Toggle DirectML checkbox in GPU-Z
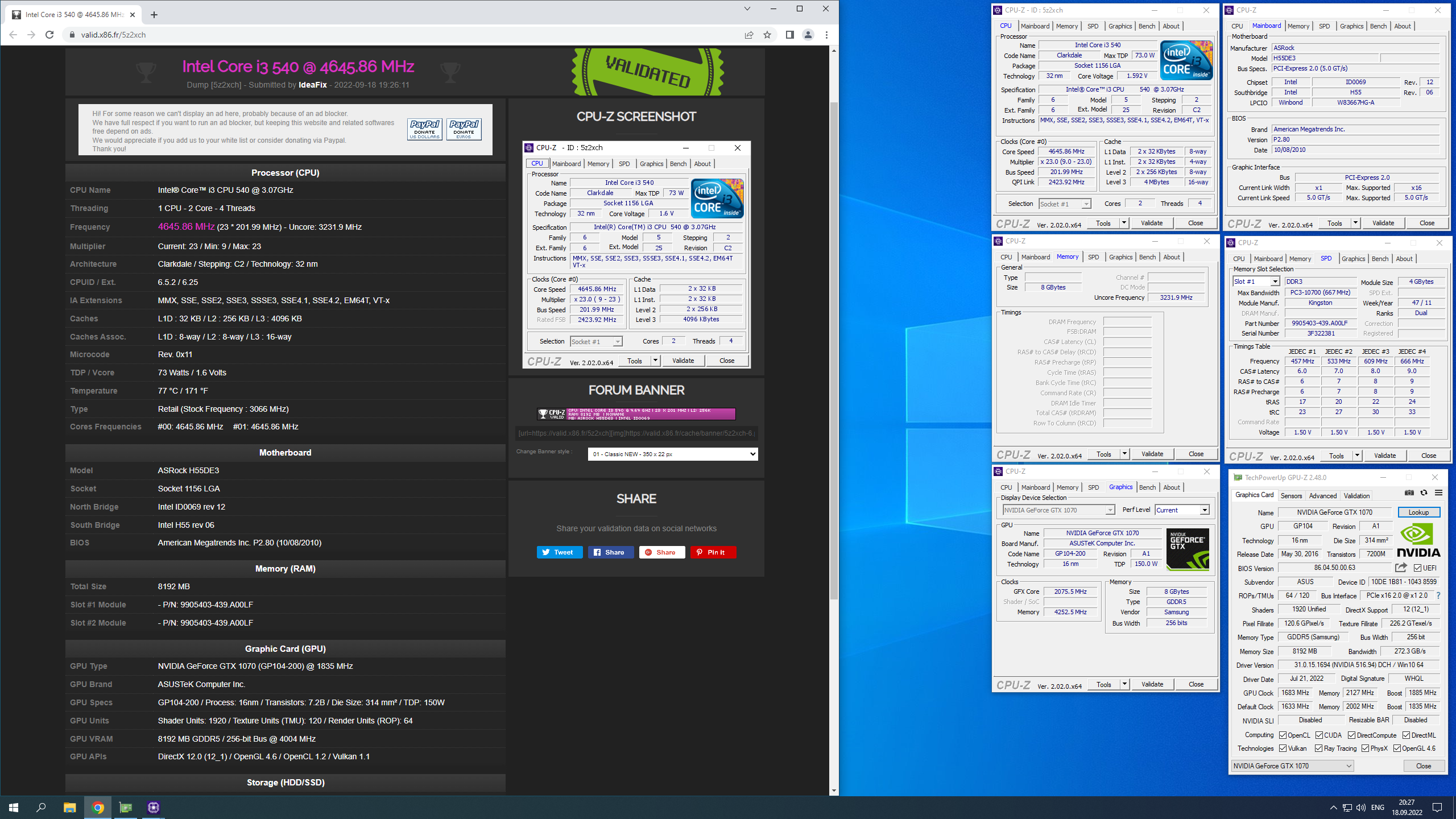This screenshot has height=819, width=1456. [x=1407, y=735]
